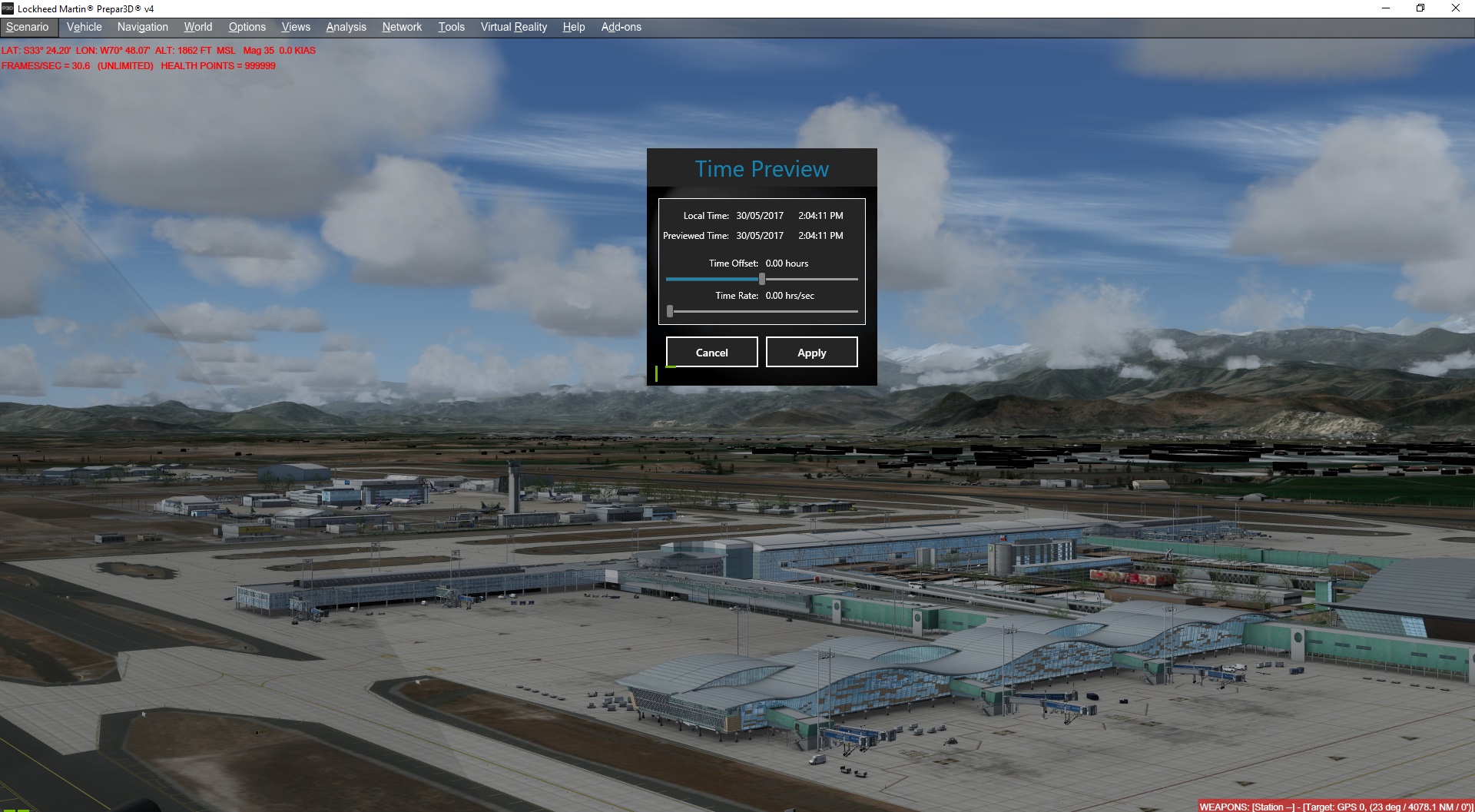The width and height of the screenshot is (1475, 812).
Task: Open the World menu
Action: [198, 27]
